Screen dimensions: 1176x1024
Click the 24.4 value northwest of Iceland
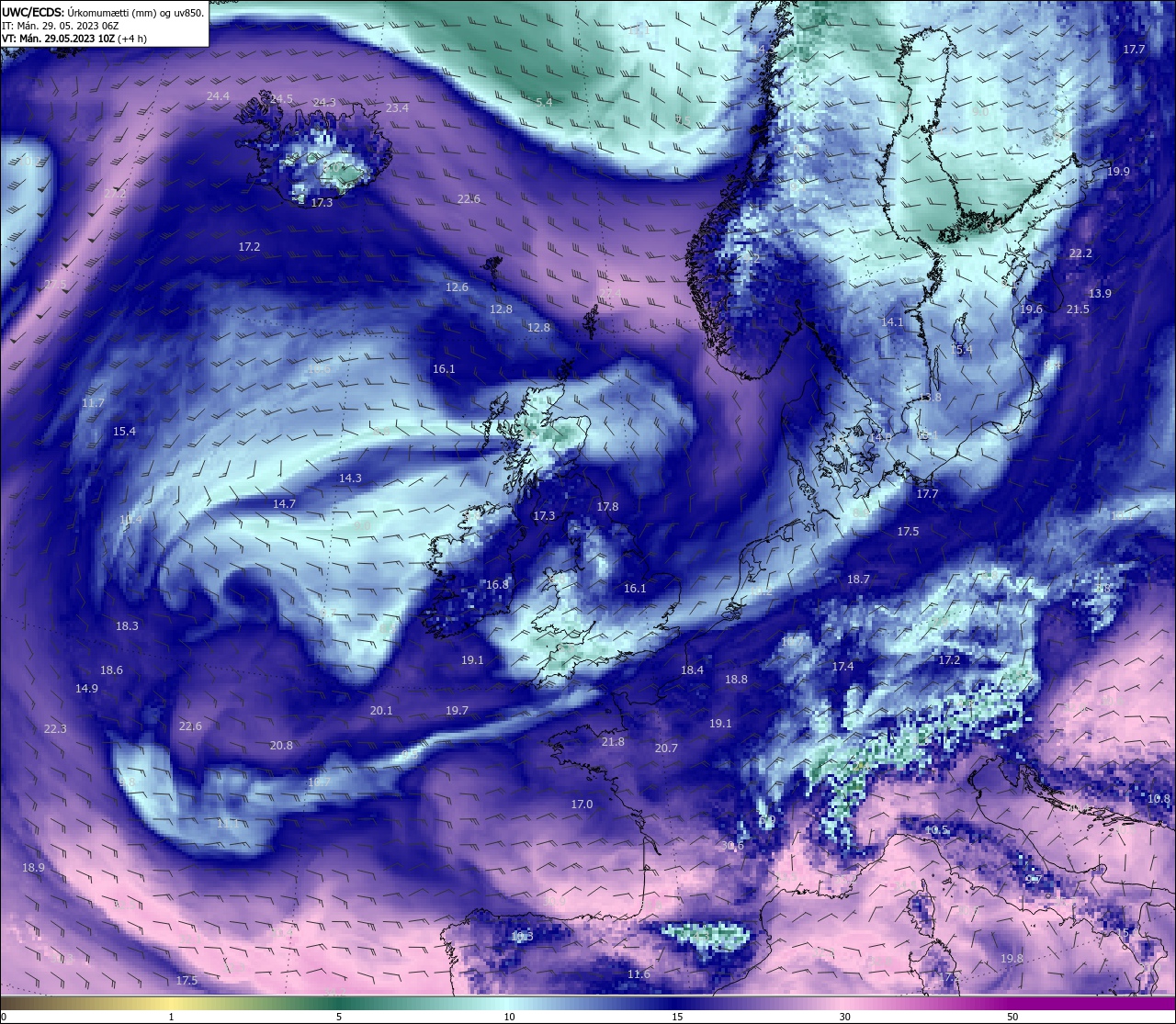coord(218,96)
